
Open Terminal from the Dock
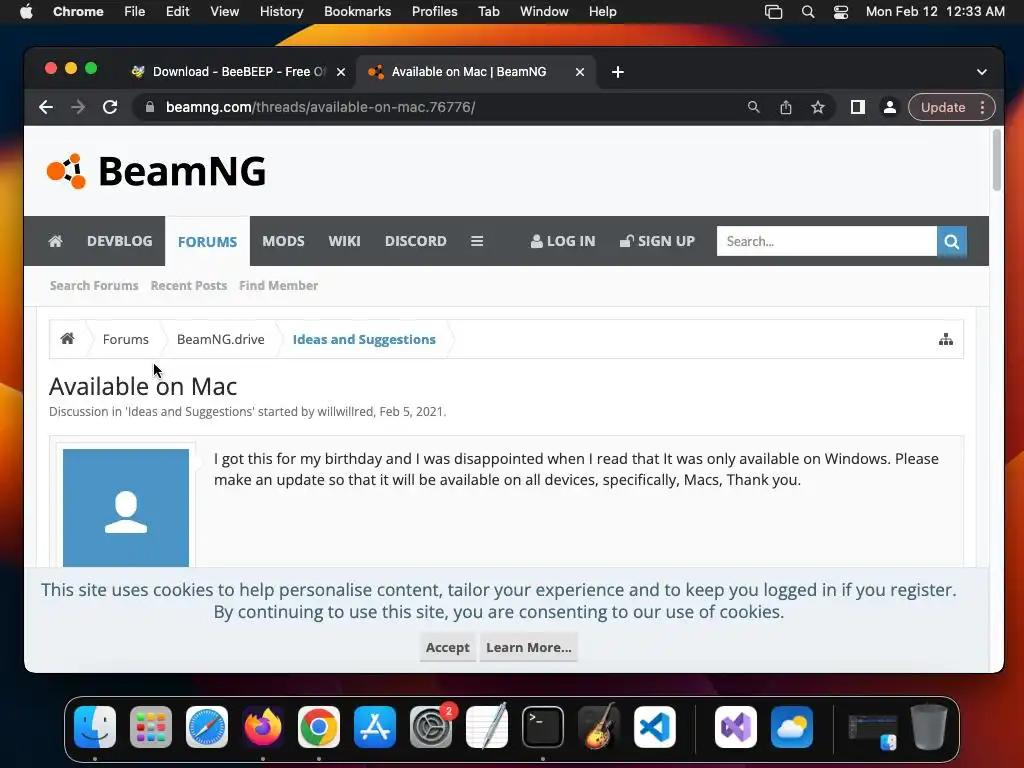point(543,727)
